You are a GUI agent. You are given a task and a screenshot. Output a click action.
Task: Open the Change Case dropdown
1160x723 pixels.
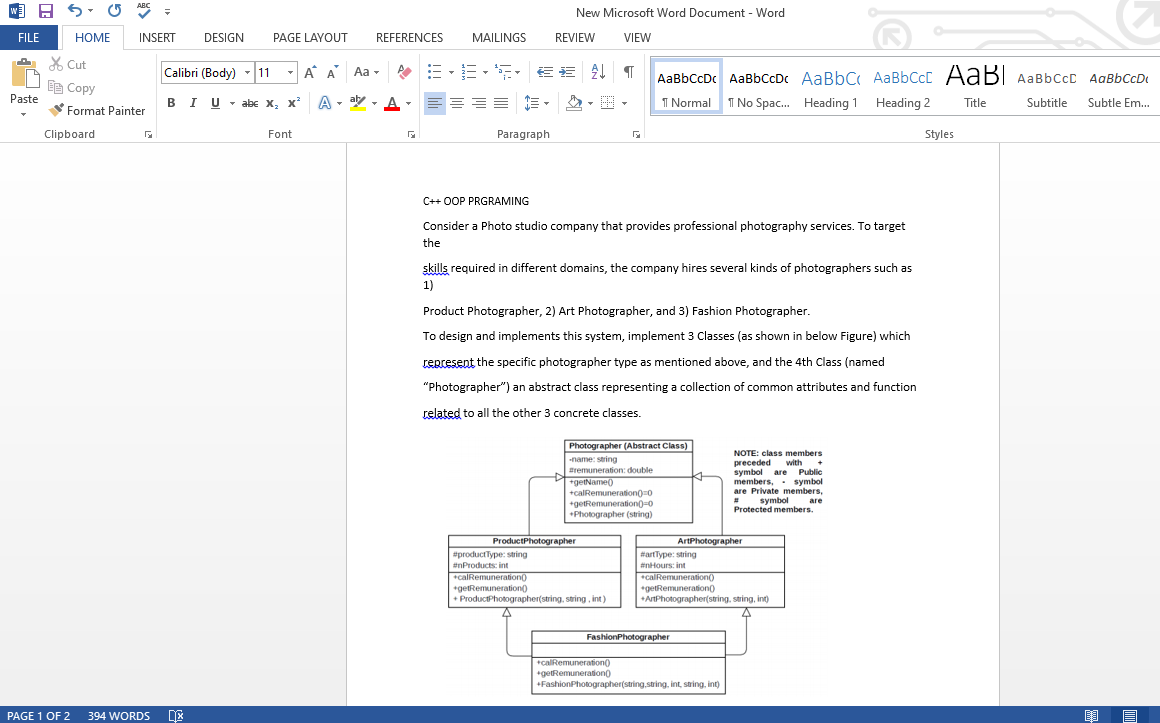366,72
